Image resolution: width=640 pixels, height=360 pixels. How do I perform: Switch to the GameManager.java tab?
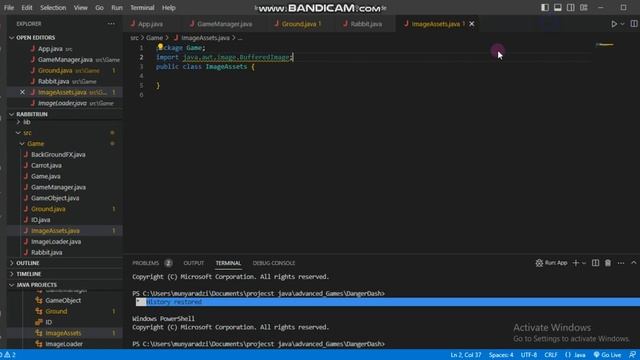[224, 24]
